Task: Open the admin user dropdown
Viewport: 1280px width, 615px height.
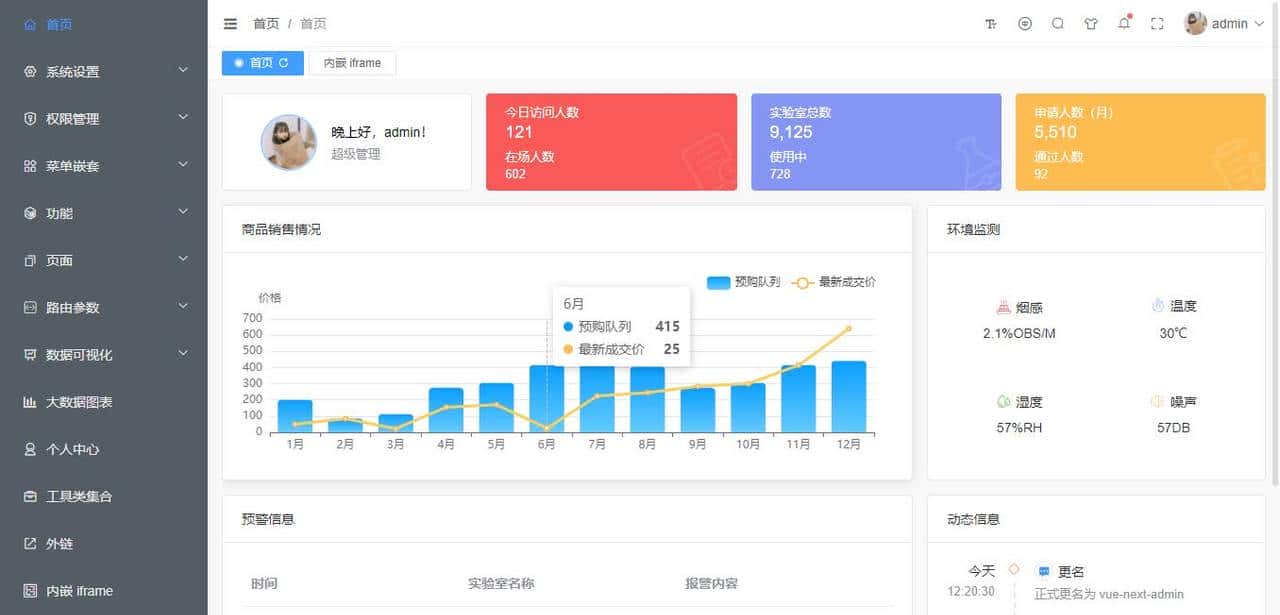Action: click(x=1230, y=23)
